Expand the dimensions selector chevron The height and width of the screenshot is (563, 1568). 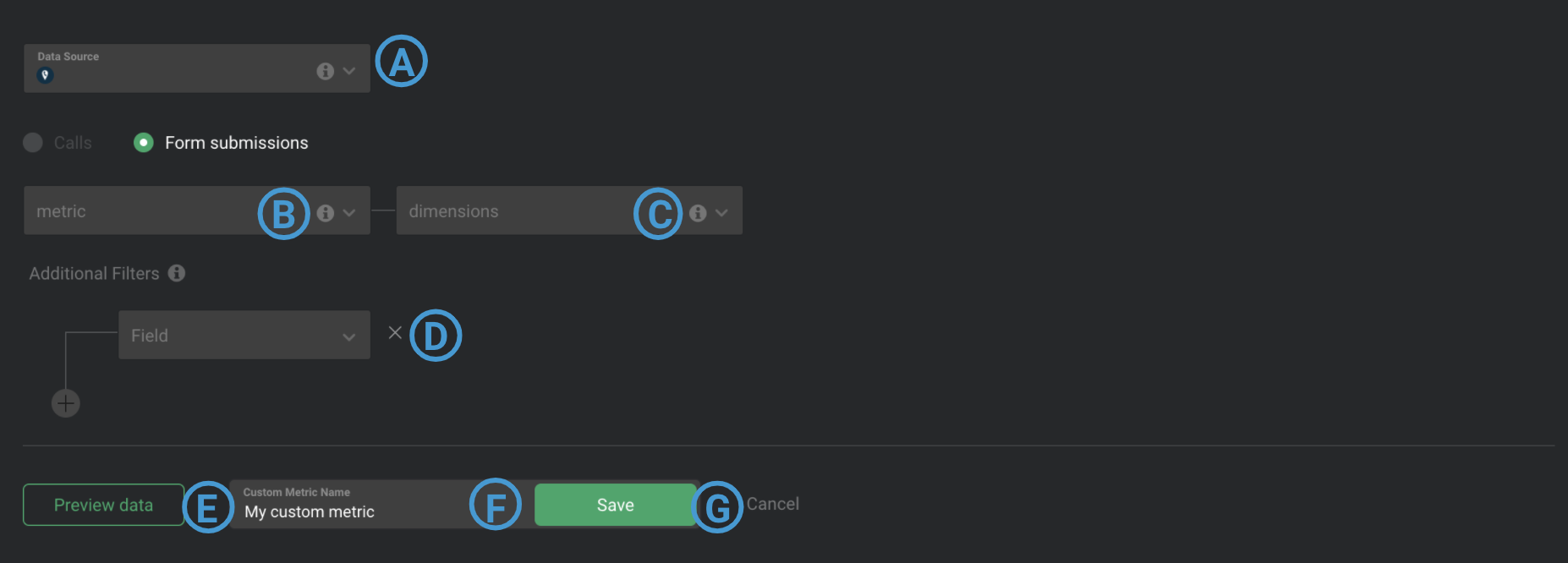click(x=721, y=213)
